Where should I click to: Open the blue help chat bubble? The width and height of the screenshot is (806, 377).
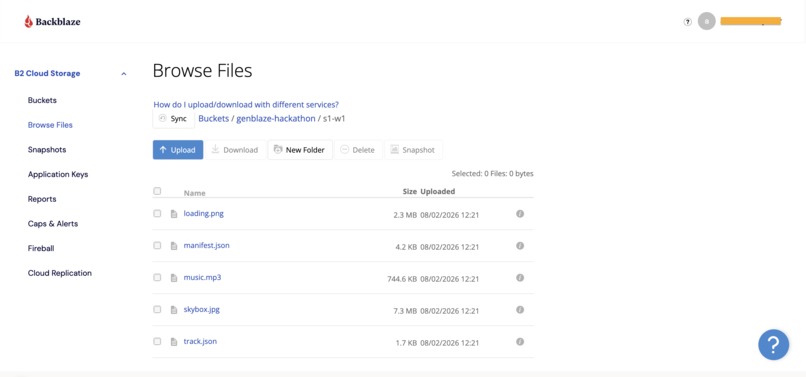(774, 345)
